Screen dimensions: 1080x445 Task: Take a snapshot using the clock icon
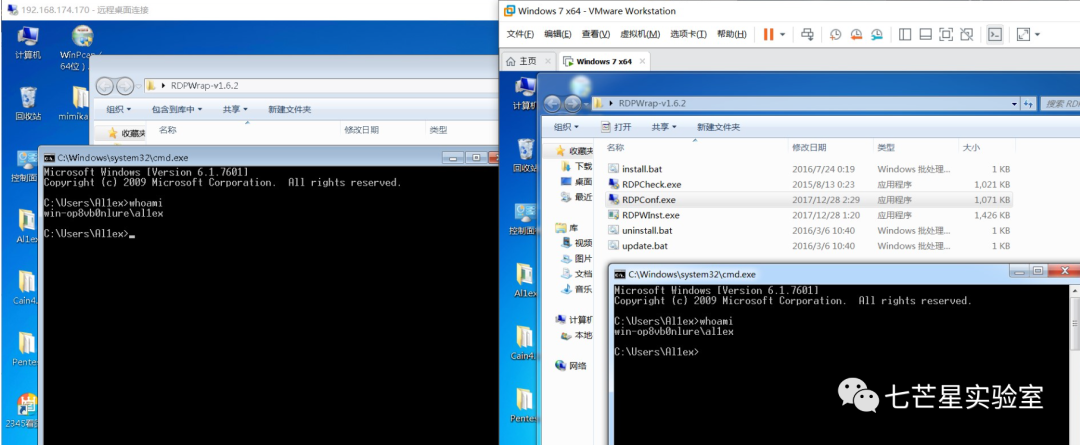coord(835,34)
